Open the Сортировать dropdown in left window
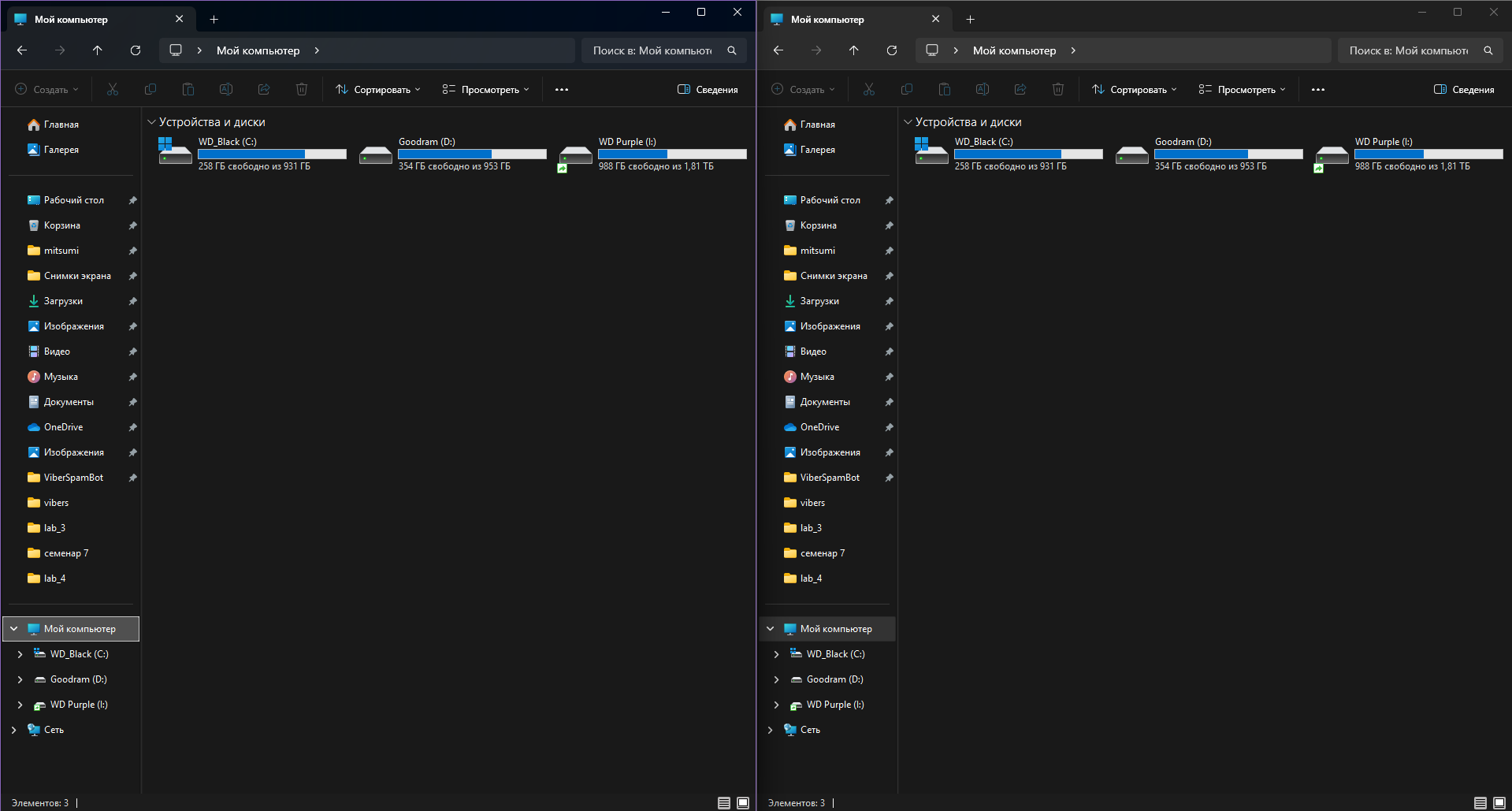Screen dimensions: 1512x811 tap(378, 90)
